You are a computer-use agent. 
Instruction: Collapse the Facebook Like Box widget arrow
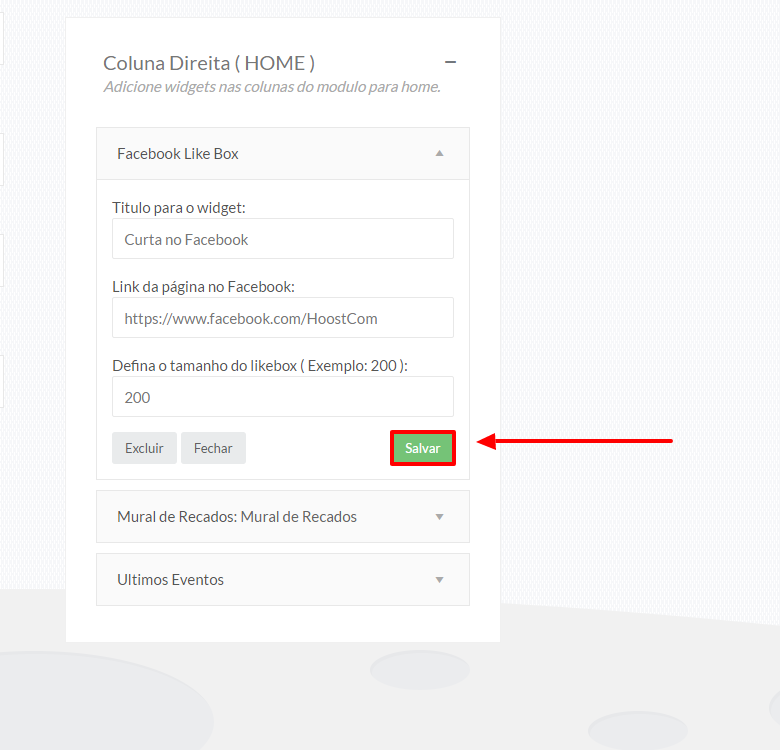[439, 153]
